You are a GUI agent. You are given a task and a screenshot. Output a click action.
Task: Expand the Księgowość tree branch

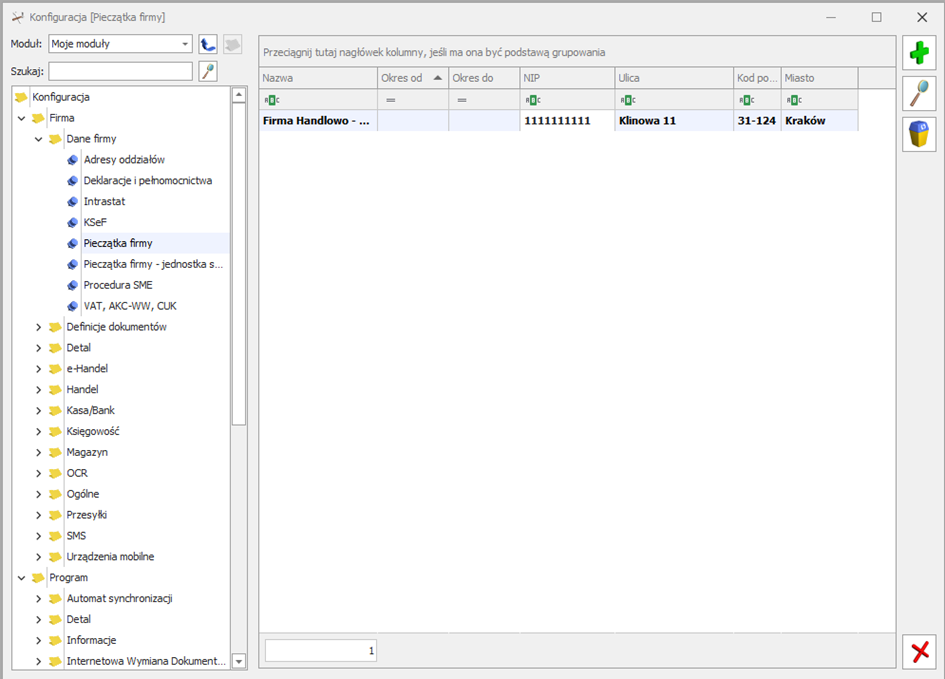(x=39, y=431)
